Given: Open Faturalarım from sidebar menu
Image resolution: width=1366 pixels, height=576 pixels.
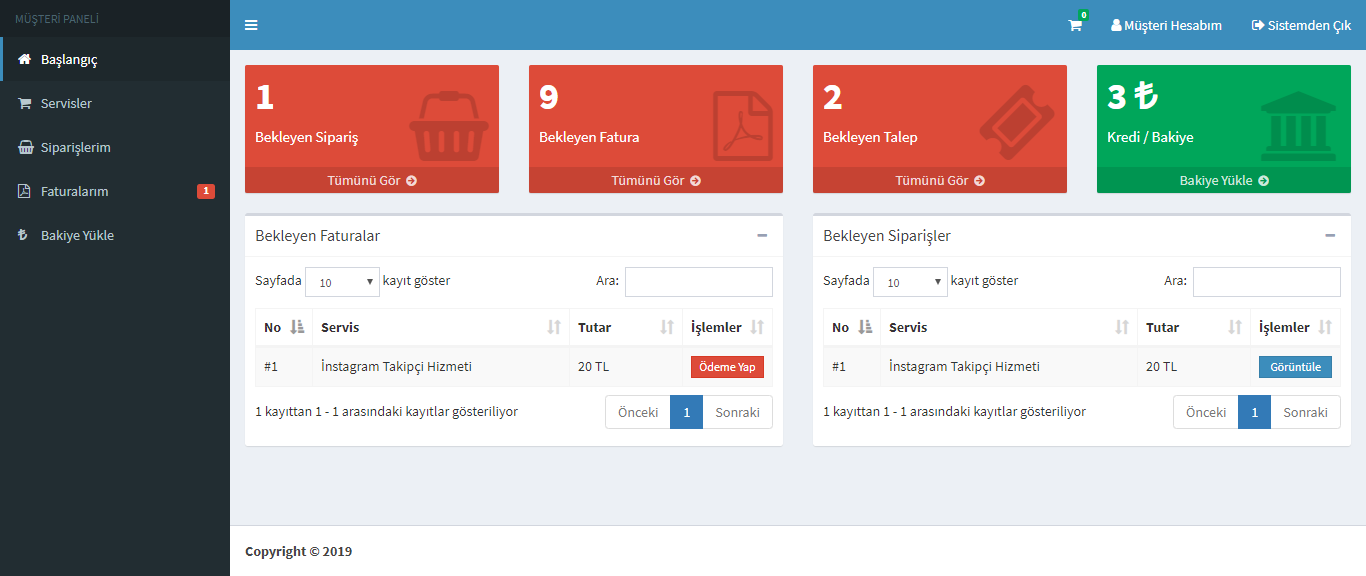Looking at the screenshot, I should click(x=115, y=192).
